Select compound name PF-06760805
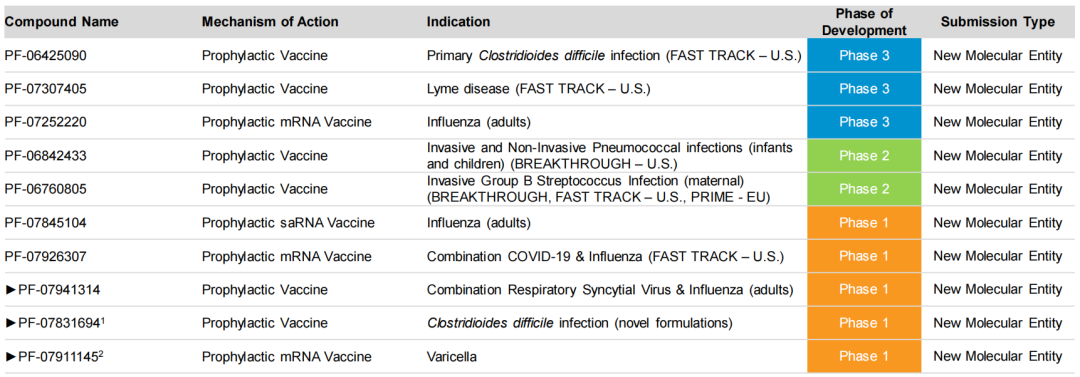This screenshot has height=377, width=1080. click(x=45, y=189)
